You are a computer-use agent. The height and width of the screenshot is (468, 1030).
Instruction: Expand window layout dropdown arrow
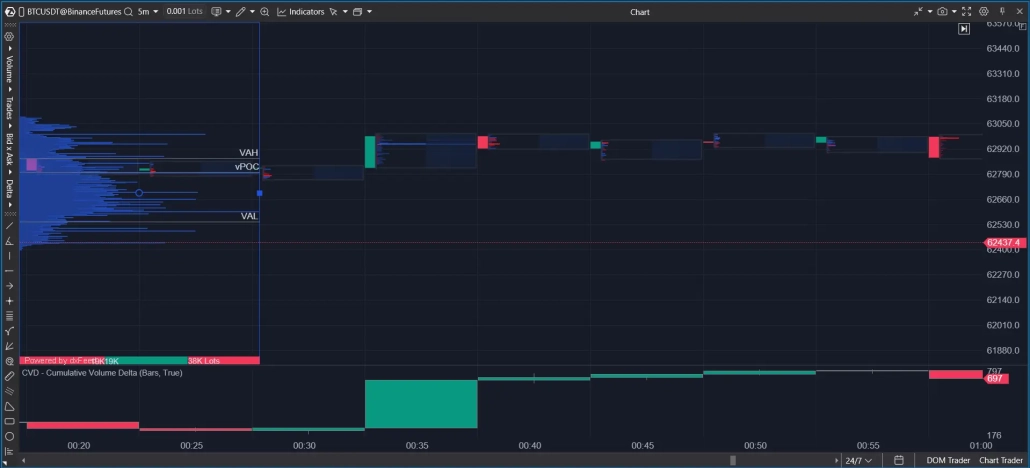[x=369, y=12]
